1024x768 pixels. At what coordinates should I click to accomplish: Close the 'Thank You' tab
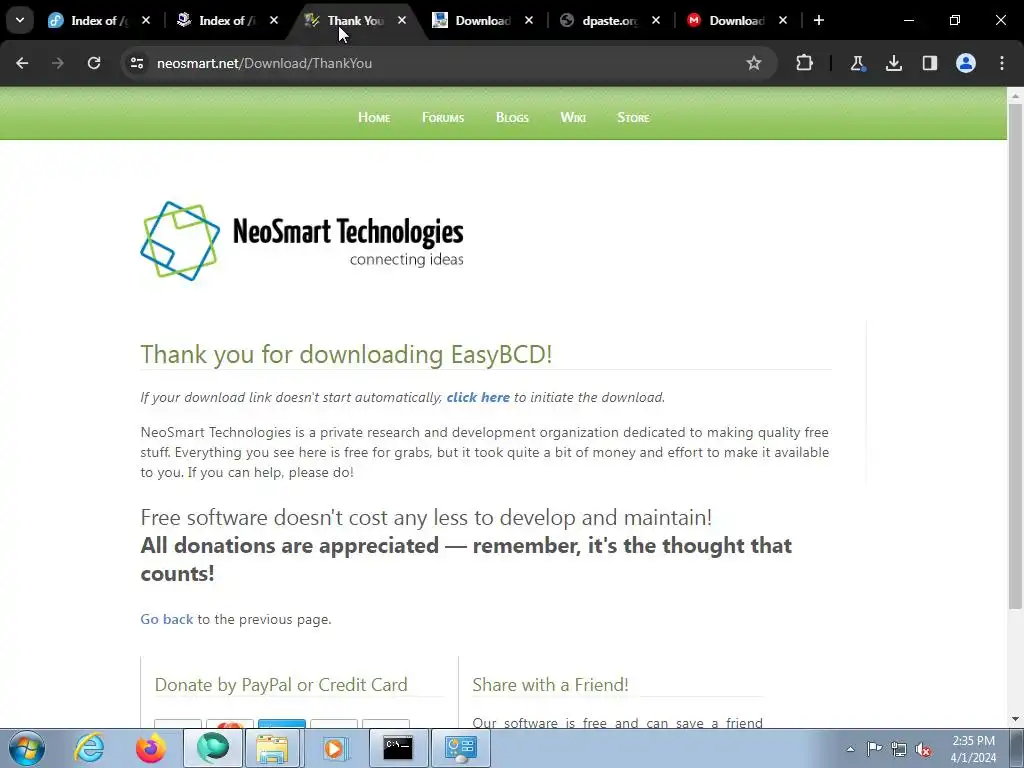pos(402,20)
